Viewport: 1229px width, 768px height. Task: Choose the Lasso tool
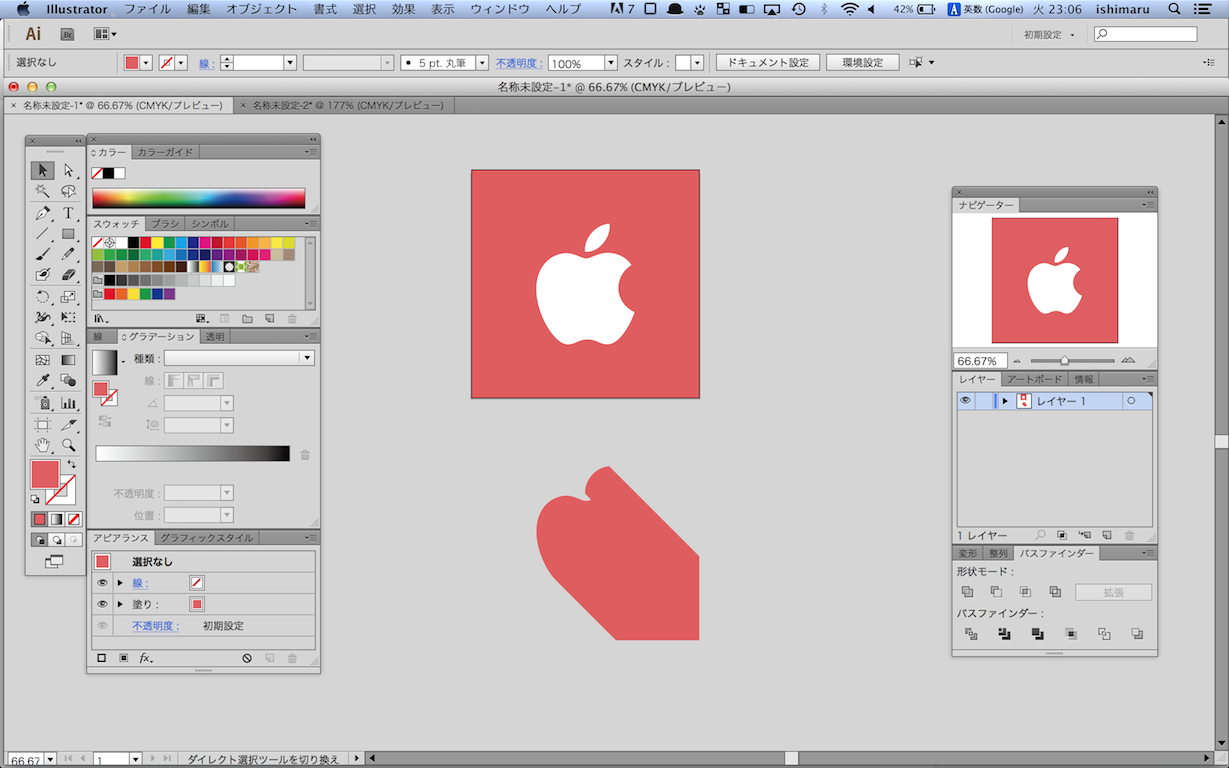pyautogui.click(x=68, y=191)
